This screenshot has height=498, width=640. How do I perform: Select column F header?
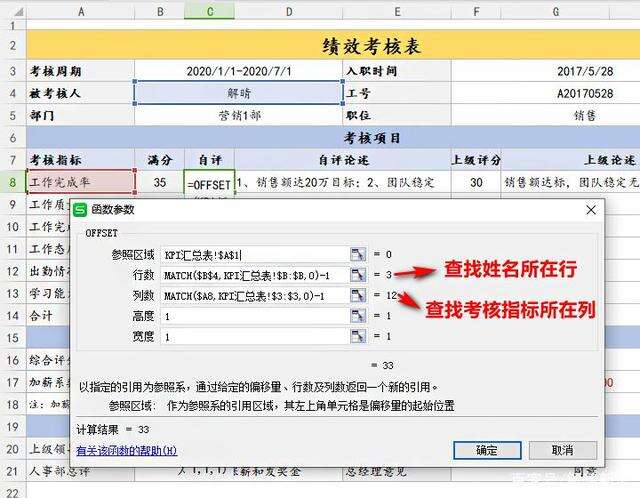(x=476, y=11)
